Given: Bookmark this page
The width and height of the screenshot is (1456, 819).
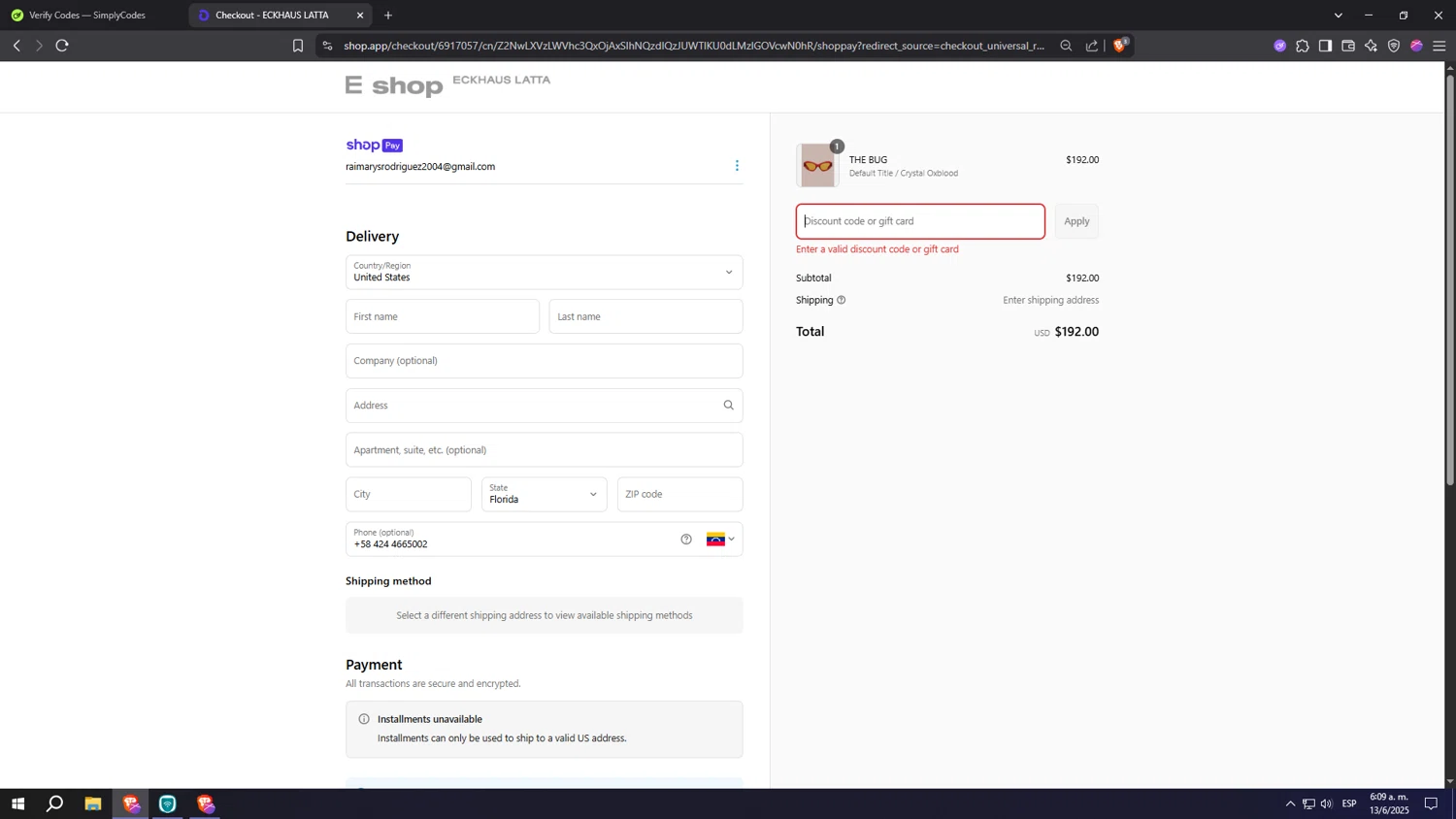Looking at the screenshot, I should pyautogui.click(x=298, y=46).
